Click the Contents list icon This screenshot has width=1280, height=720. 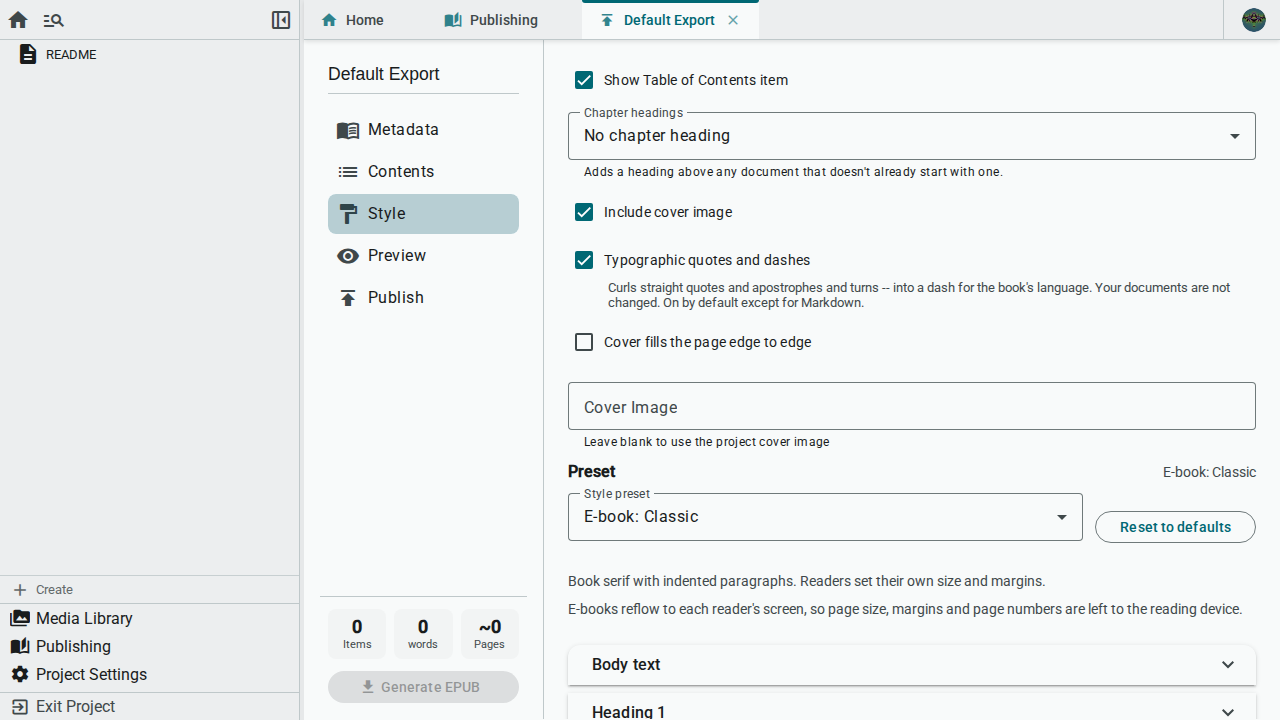click(x=348, y=172)
